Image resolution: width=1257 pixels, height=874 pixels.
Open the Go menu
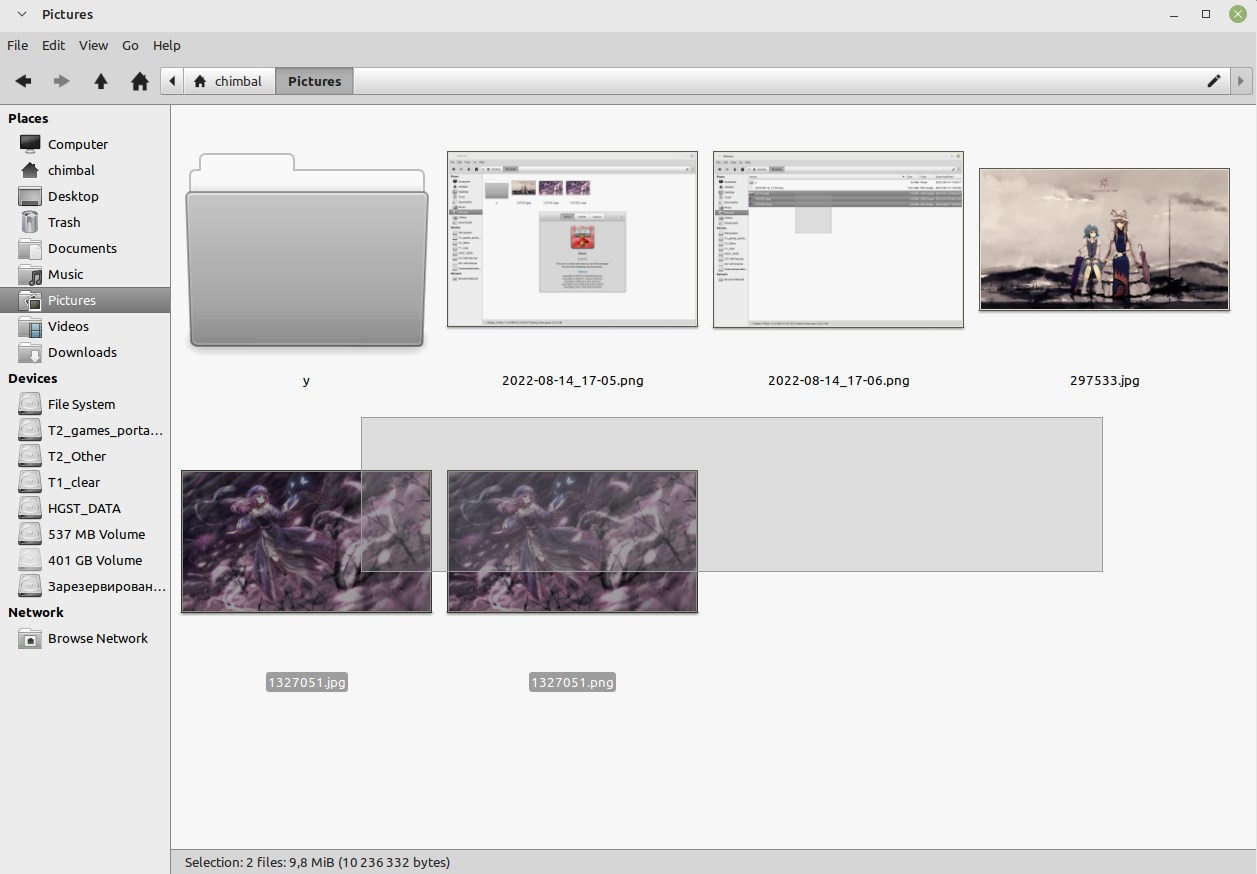pos(130,45)
